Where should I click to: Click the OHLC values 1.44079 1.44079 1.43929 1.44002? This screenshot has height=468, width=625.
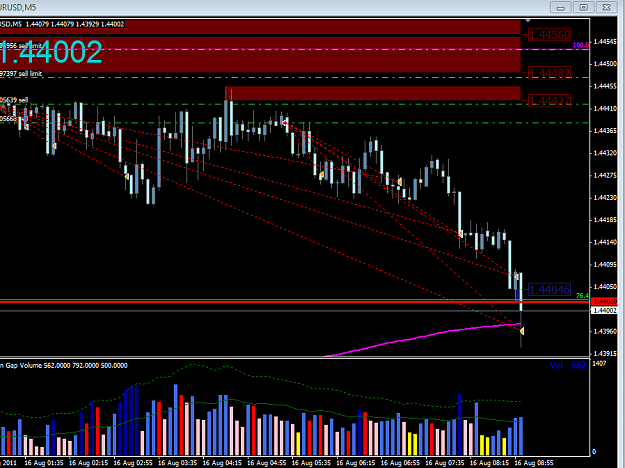pyautogui.click(x=75, y=24)
